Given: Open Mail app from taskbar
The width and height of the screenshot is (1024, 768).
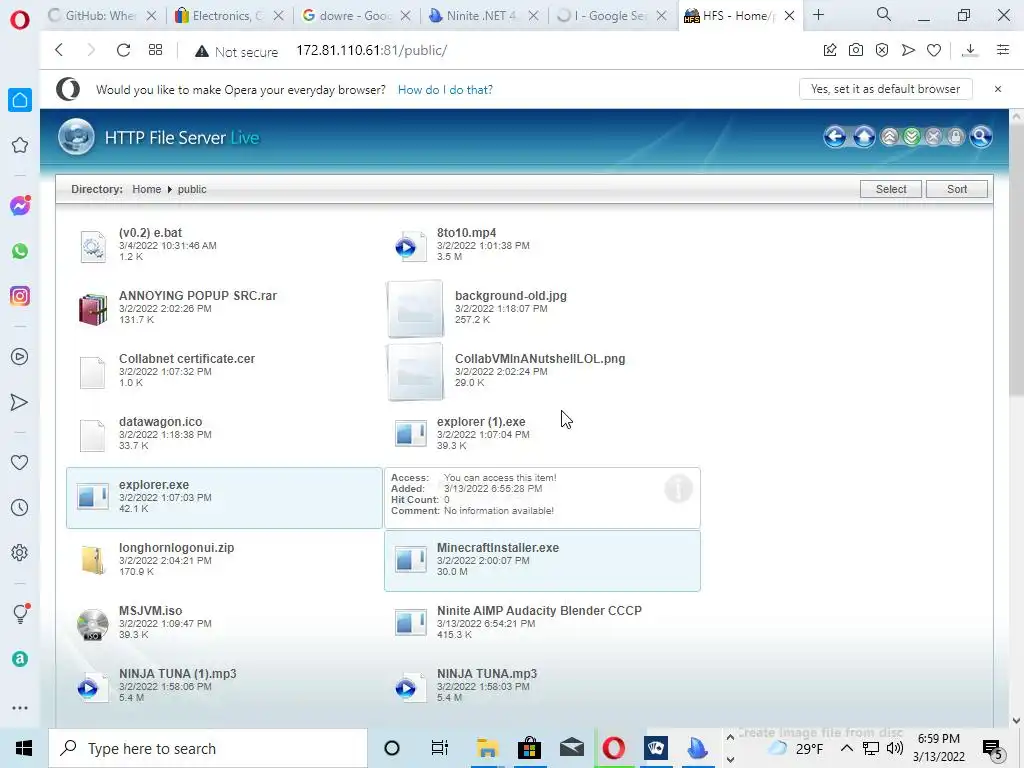Looking at the screenshot, I should click(571, 748).
